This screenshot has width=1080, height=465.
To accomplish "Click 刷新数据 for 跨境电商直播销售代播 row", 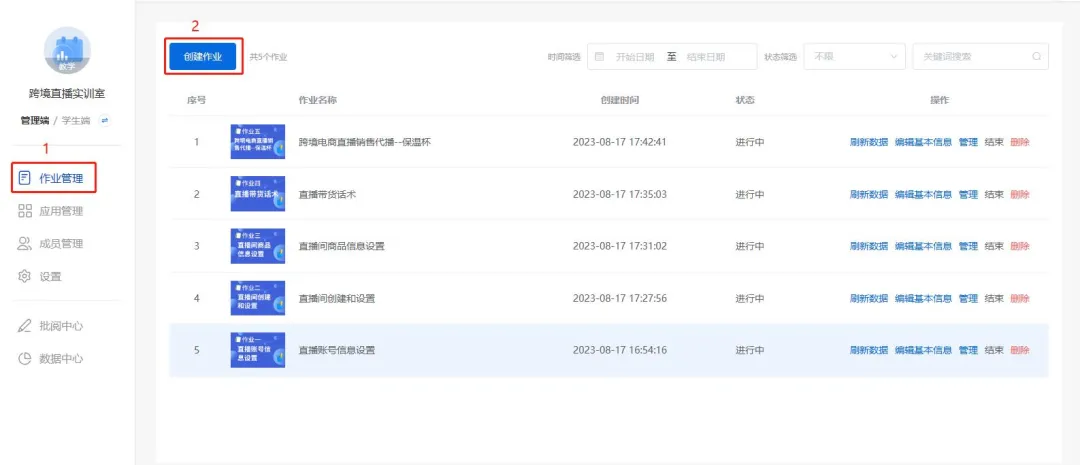I will click(869, 142).
